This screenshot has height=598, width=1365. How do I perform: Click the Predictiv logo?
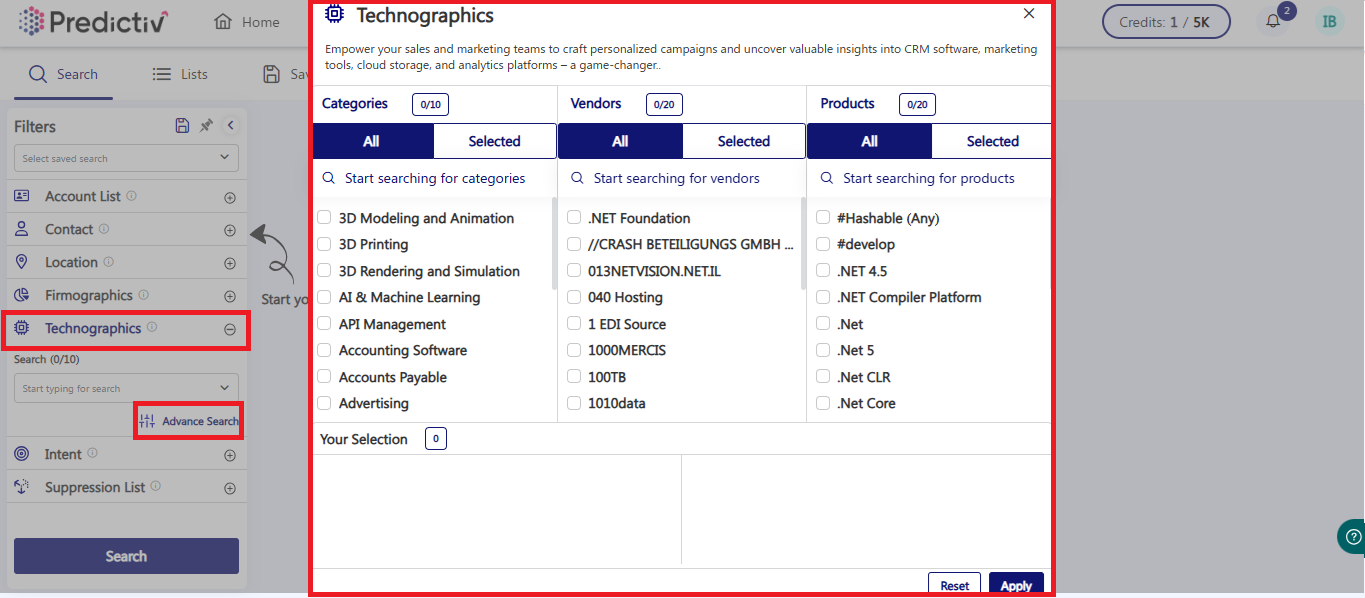[93, 21]
